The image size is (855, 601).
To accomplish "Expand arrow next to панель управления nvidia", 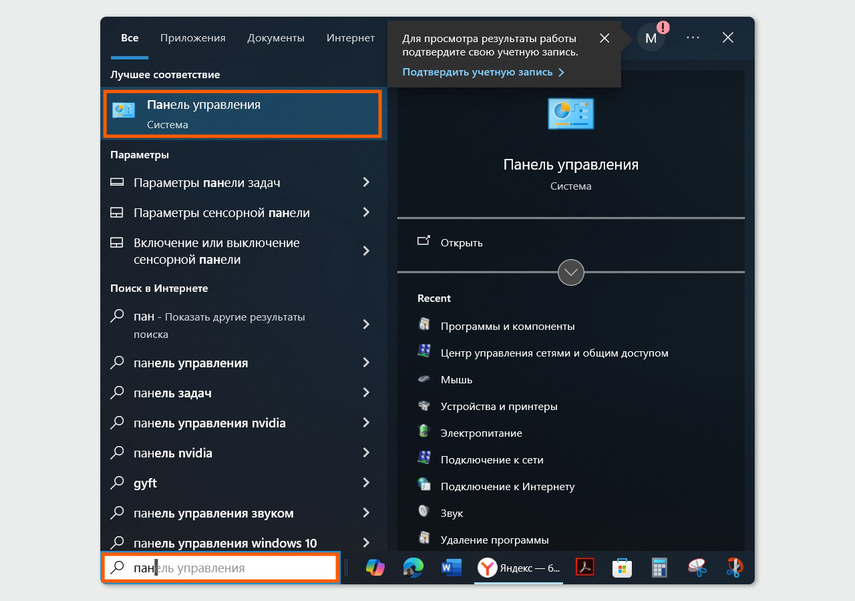I will [366, 423].
